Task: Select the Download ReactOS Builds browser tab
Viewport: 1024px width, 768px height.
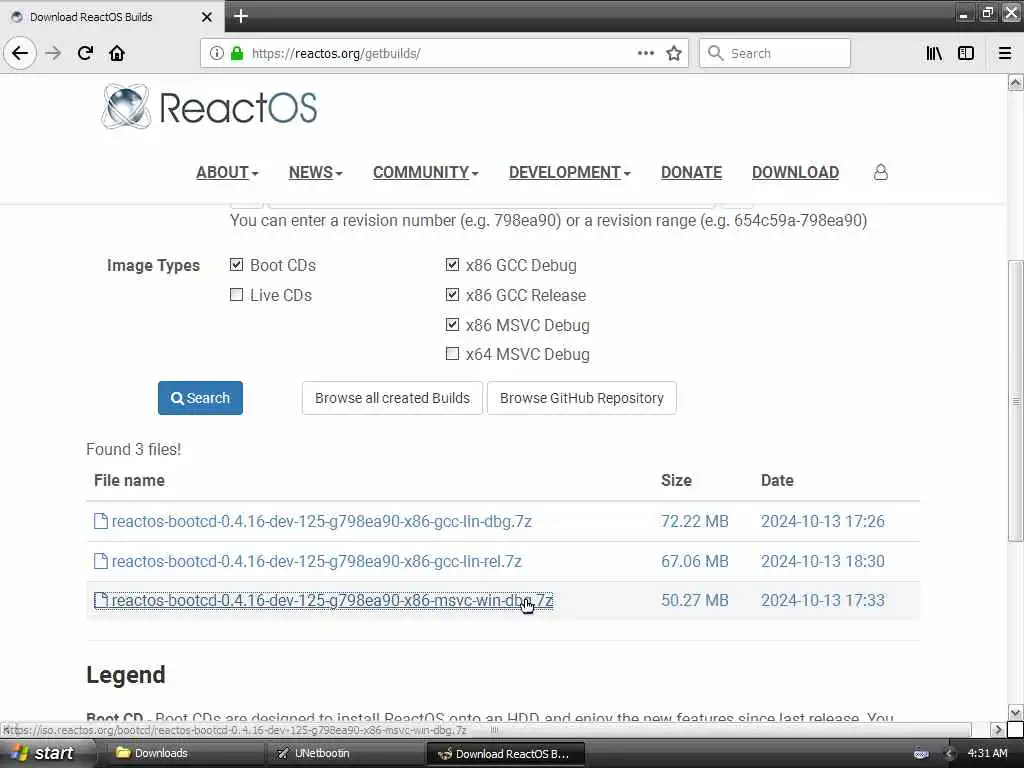Action: (x=111, y=17)
